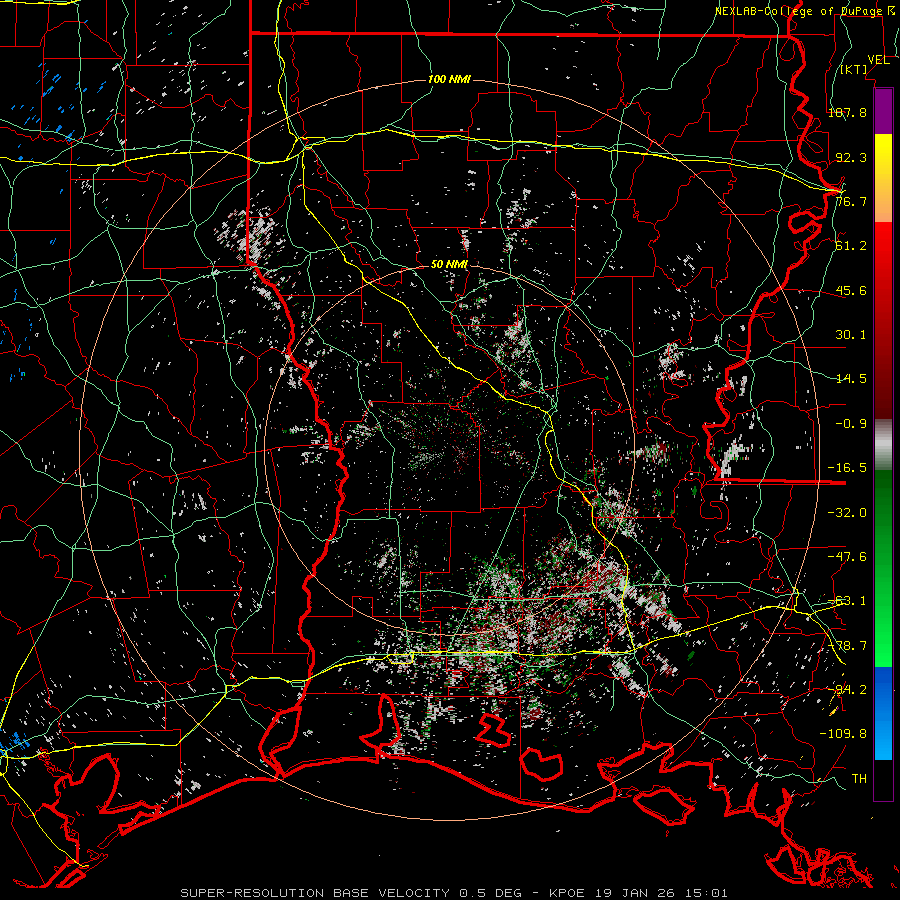Viewport: 900px width, 900px height.
Task: Click the -78.7 velocity scale value
Action: coord(847,646)
